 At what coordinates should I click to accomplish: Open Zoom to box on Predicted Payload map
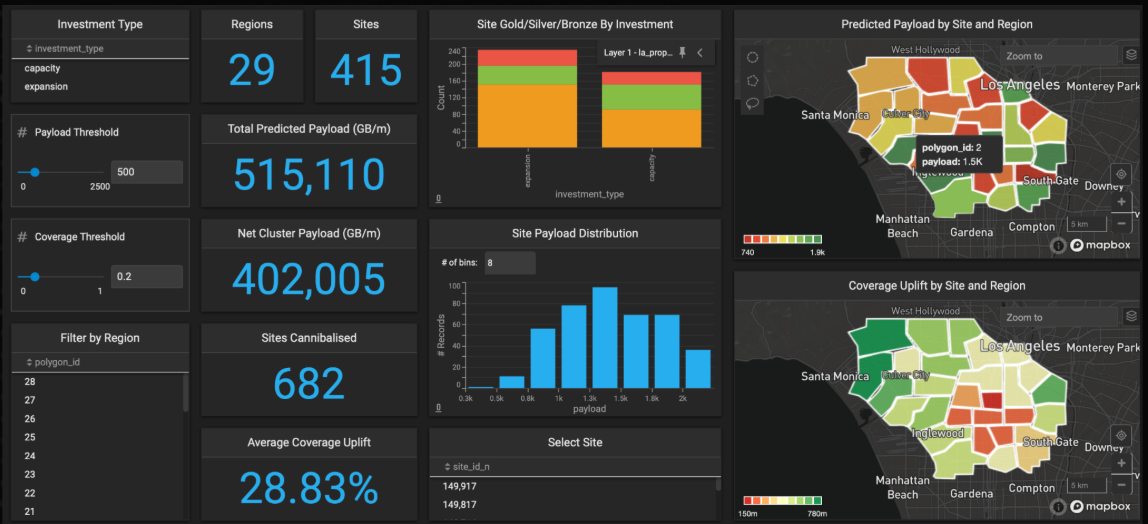(1059, 56)
